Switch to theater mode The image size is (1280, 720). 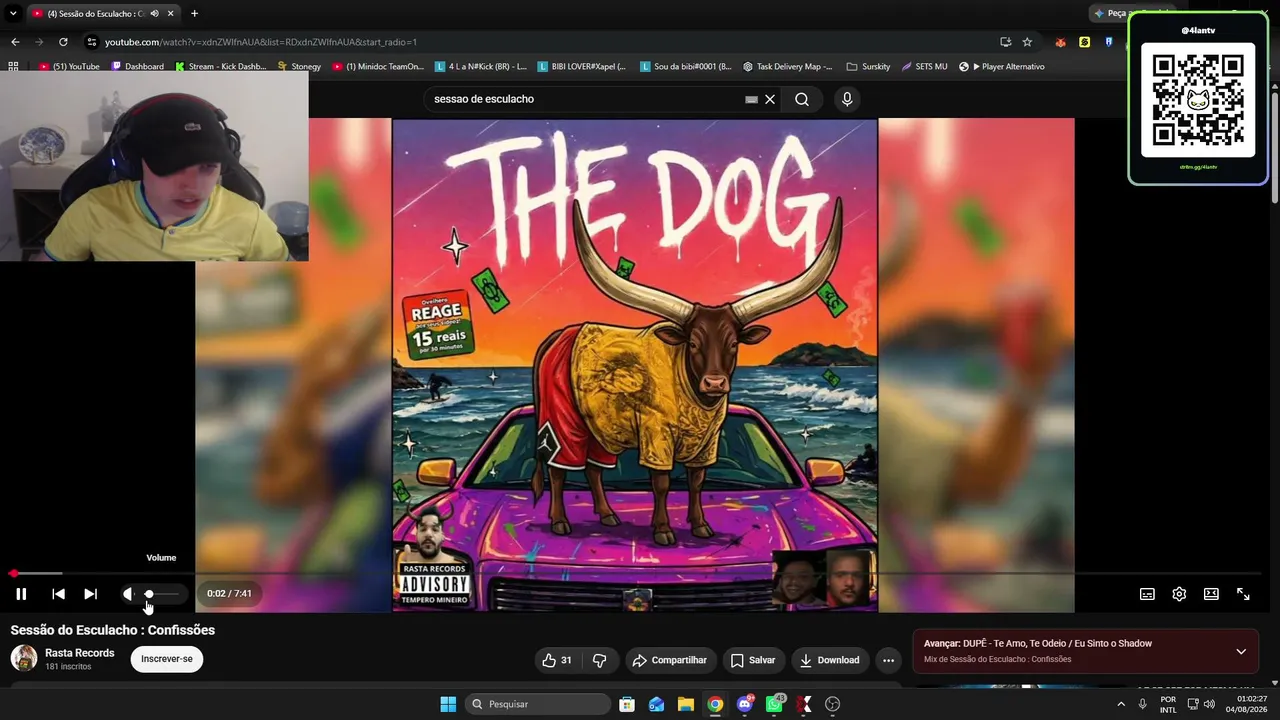pyautogui.click(x=1211, y=594)
